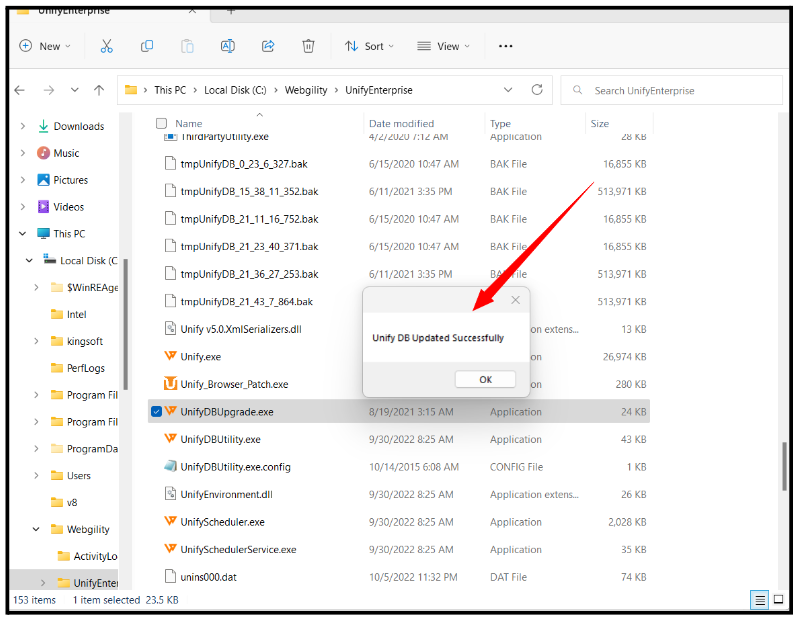Select the PerfLogs folder in tree
Viewport: 798px width, 620px height.
click(86, 368)
